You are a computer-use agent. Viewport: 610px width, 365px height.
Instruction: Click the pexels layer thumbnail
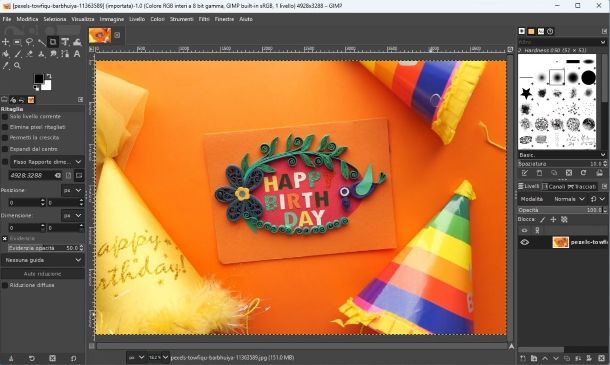point(560,242)
